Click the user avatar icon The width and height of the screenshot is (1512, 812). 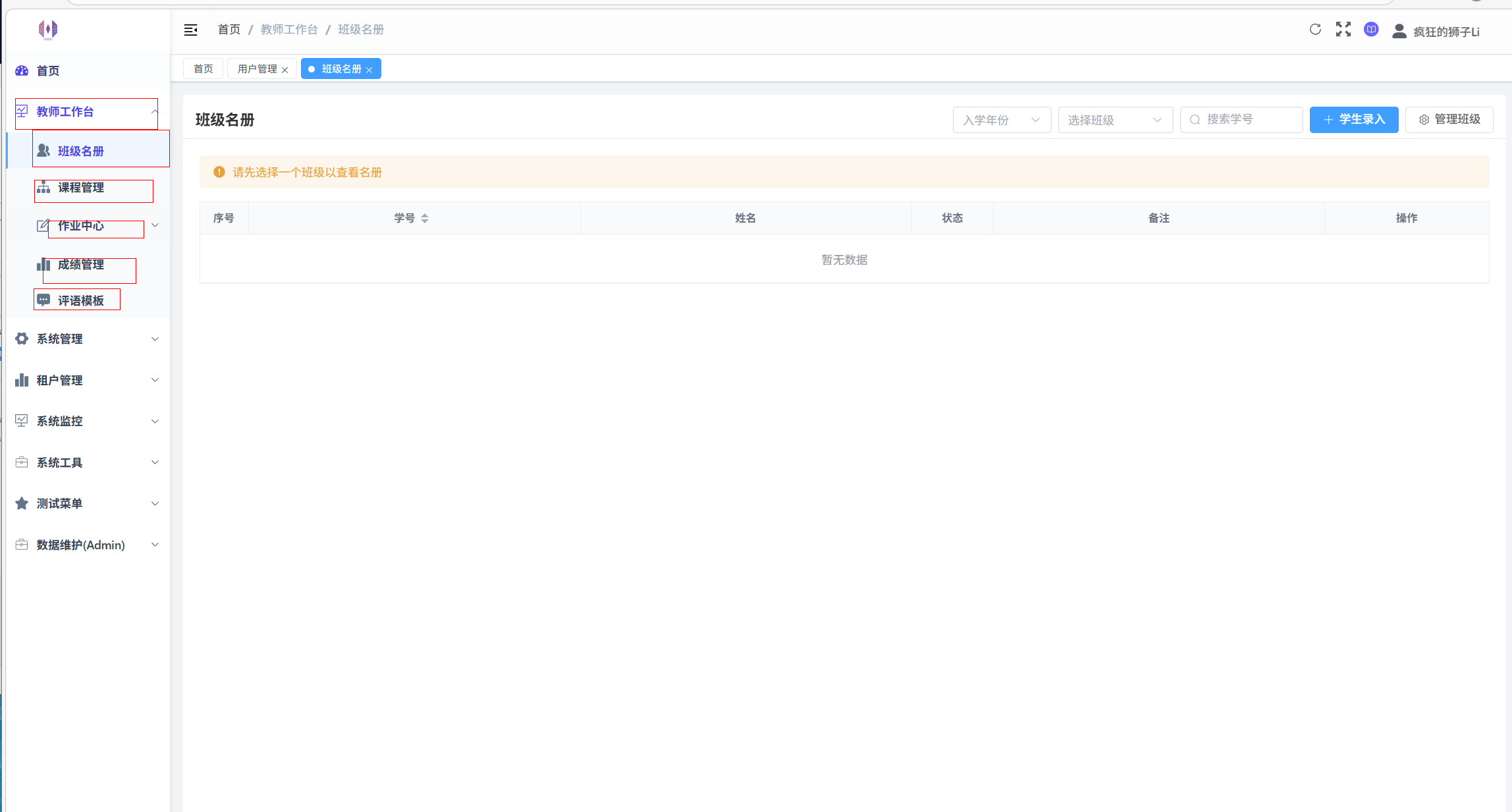(1399, 31)
